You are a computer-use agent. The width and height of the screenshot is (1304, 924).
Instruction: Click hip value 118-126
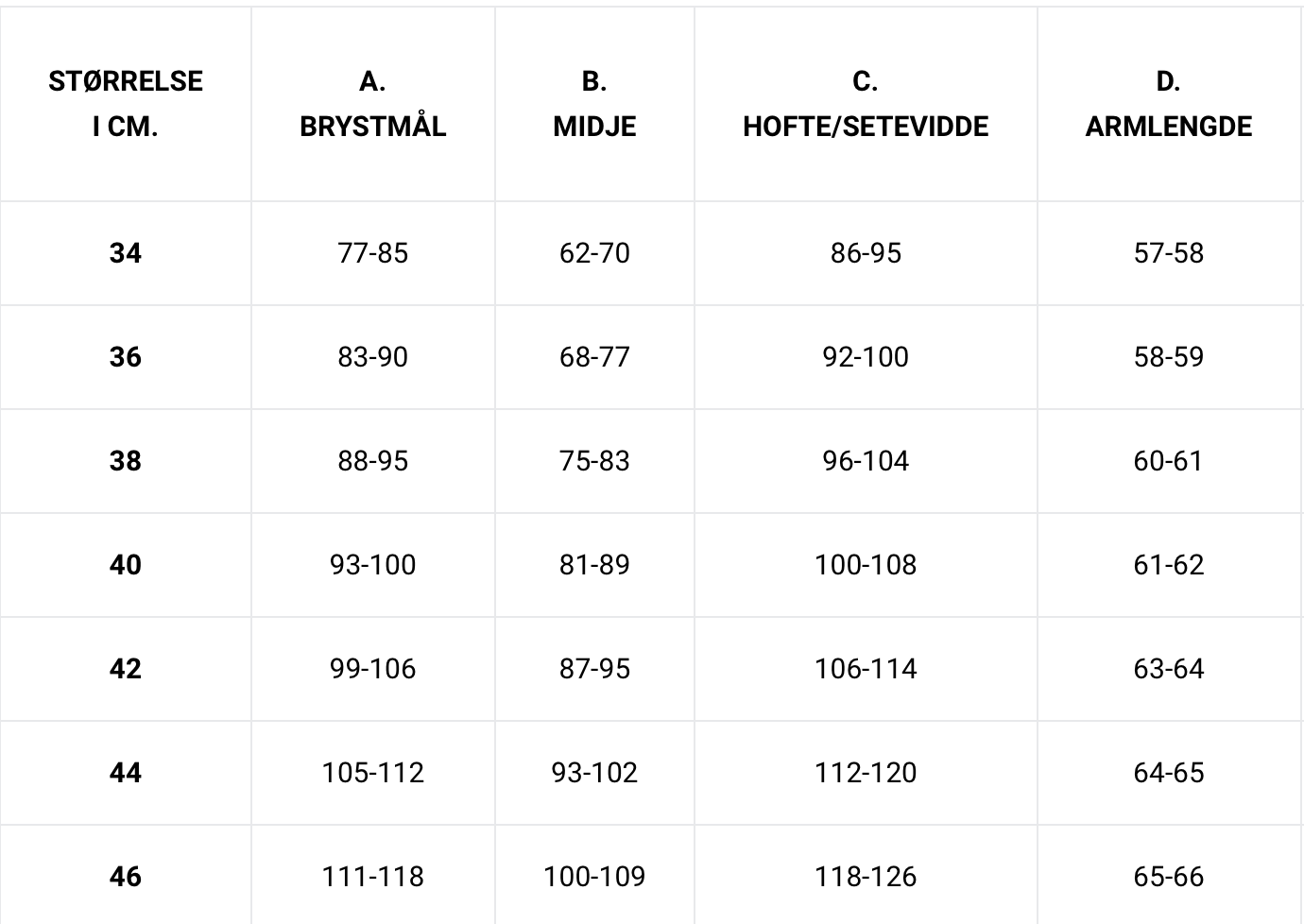(x=866, y=876)
